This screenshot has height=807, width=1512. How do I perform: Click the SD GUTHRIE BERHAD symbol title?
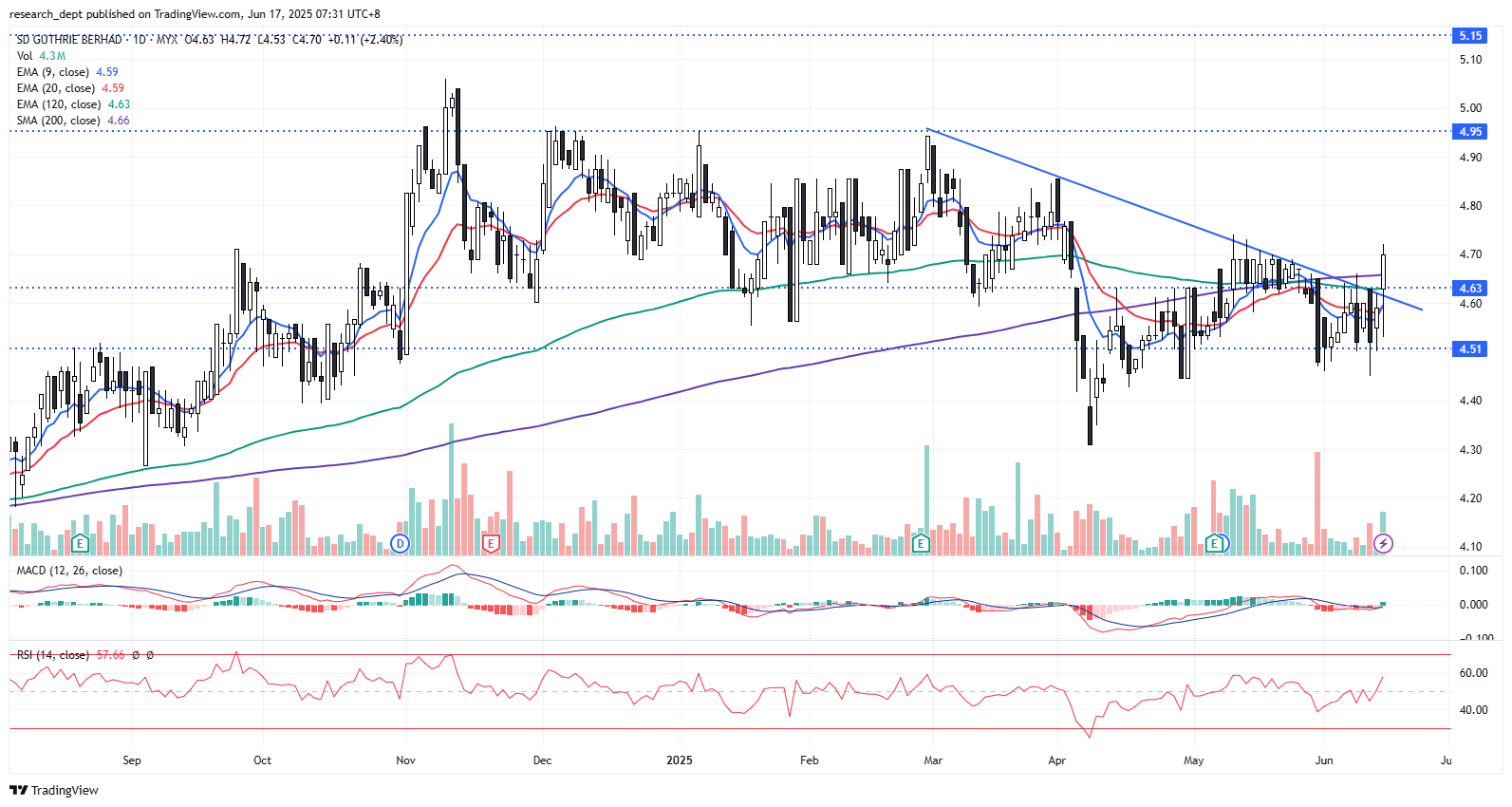(69, 40)
